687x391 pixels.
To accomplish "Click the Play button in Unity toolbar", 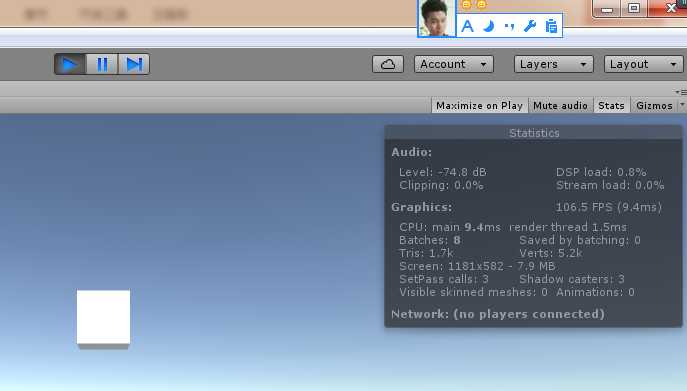I will pyautogui.click(x=70, y=64).
